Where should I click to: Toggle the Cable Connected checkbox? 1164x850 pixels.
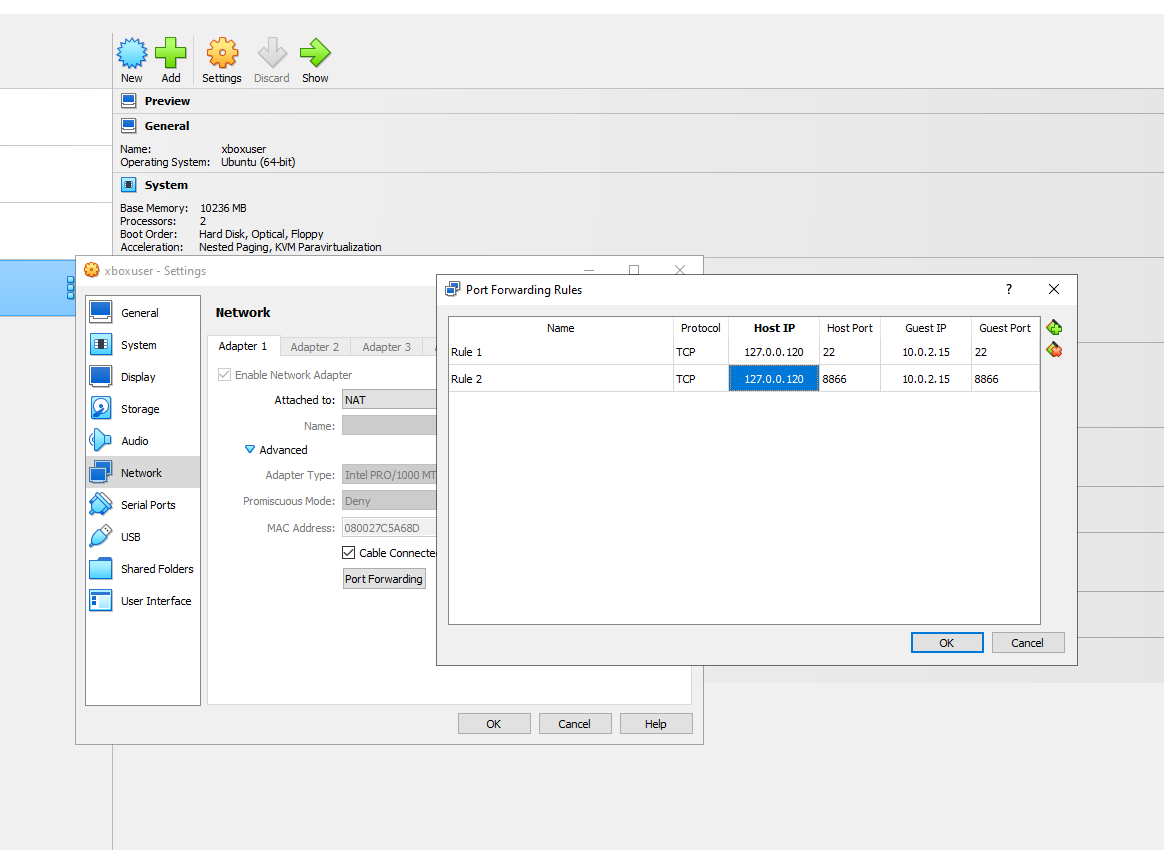click(x=349, y=553)
